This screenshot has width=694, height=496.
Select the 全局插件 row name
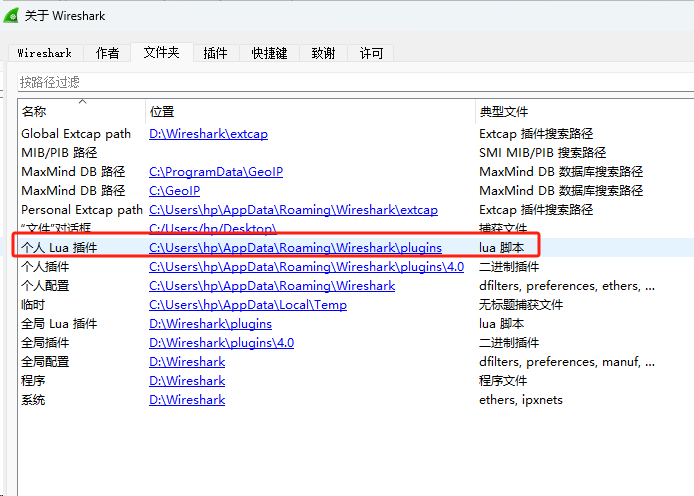(45, 343)
